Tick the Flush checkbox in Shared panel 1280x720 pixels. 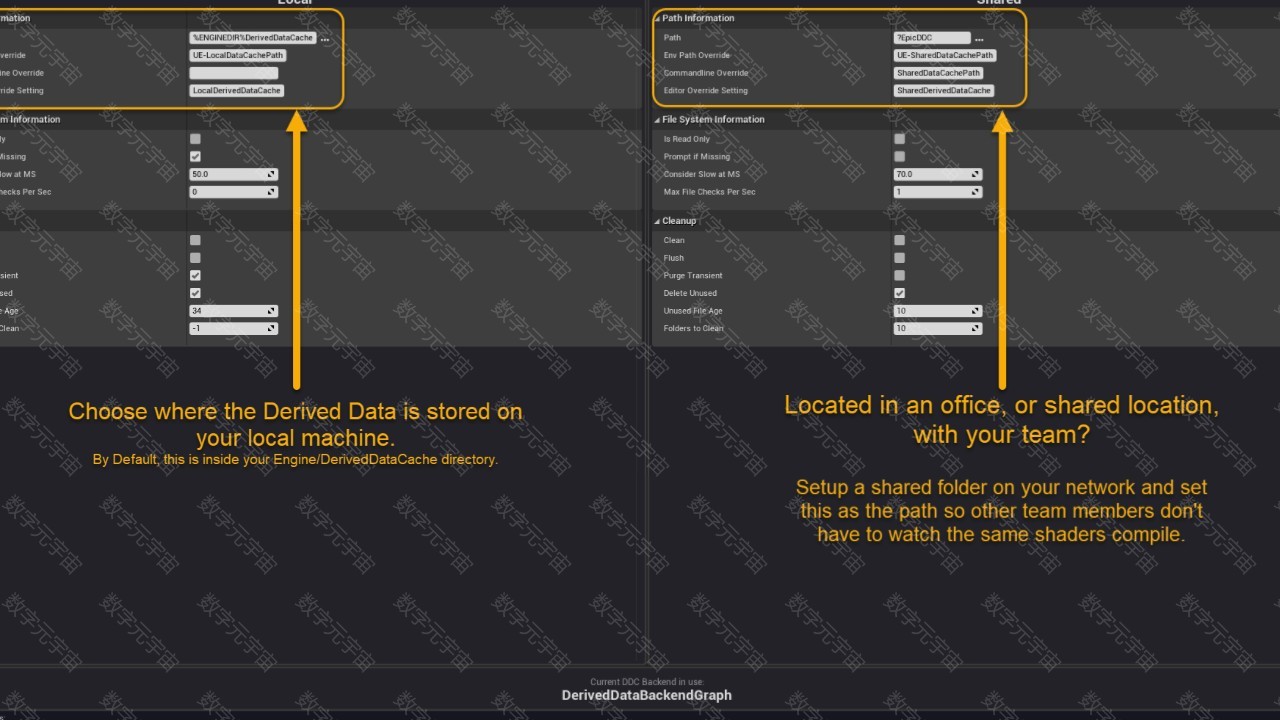tap(899, 258)
